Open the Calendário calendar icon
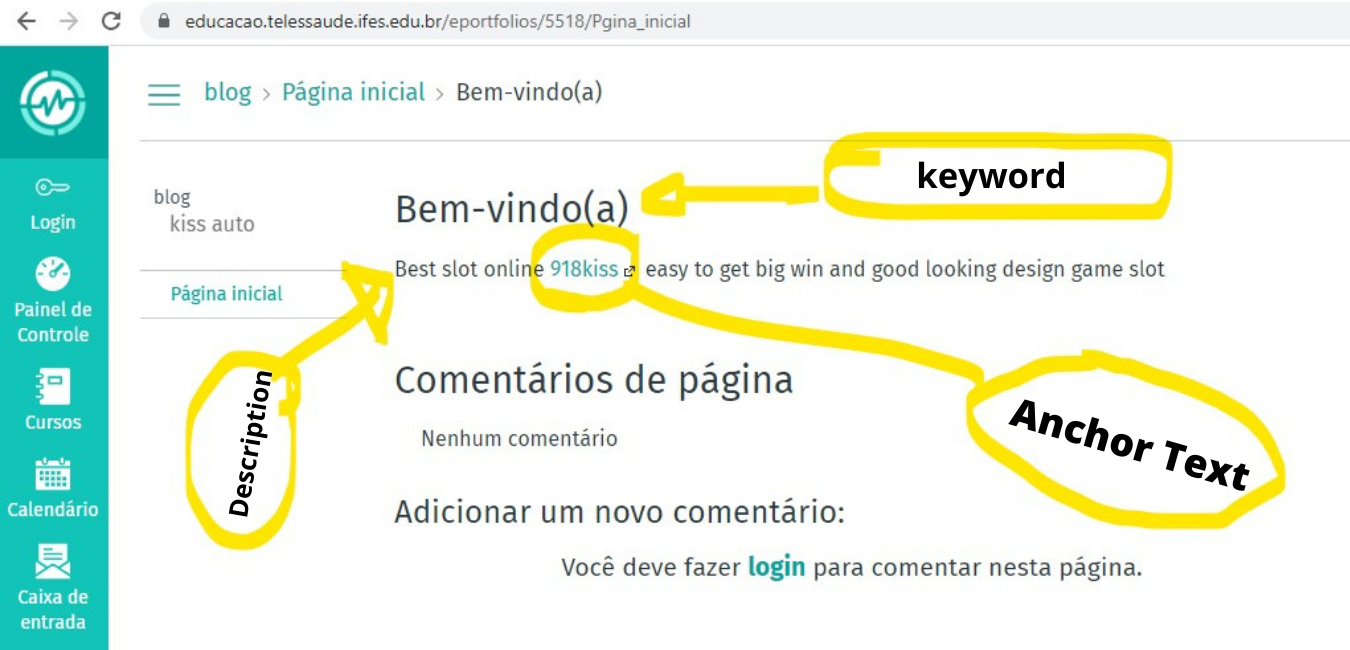Viewport: 1350px width, 650px height. (53, 475)
